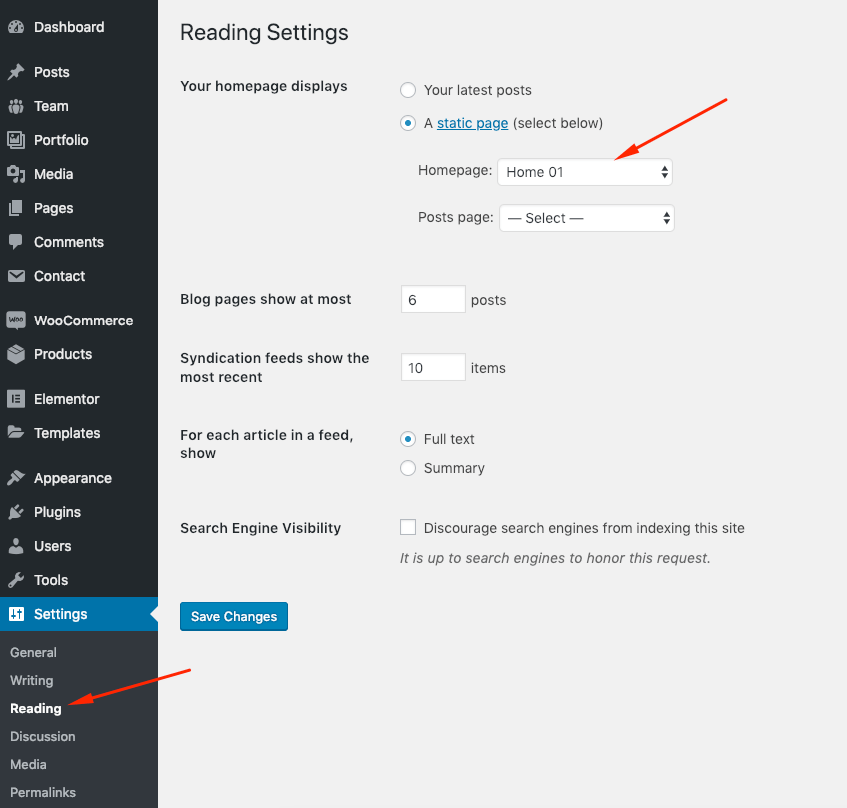
Task: Select 'Your latest posts' radio button
Action: tap(408, 90)
